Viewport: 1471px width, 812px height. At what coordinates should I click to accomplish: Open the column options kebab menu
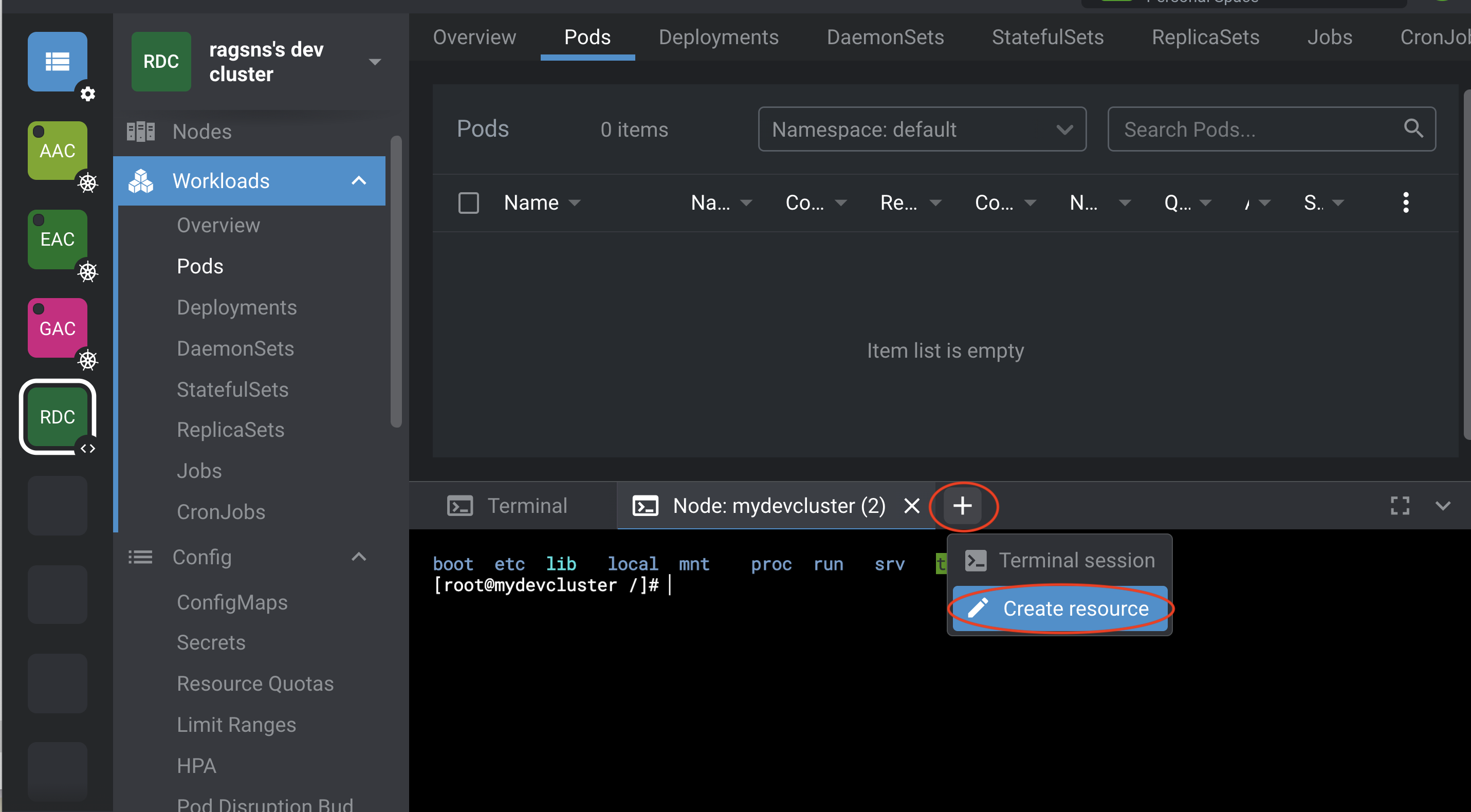pyautogui.click(x=1405, y=202)
